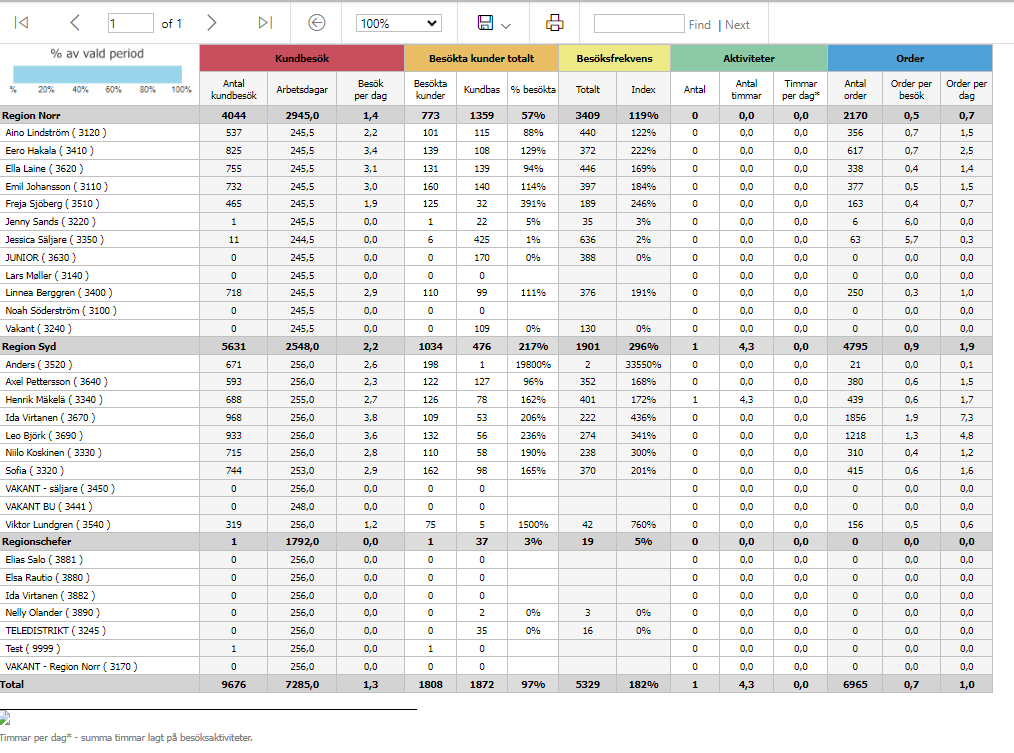Open the 100% zoom level dropdown
The width and height of the screenshot is (1014, 753).
coord(398,23)
